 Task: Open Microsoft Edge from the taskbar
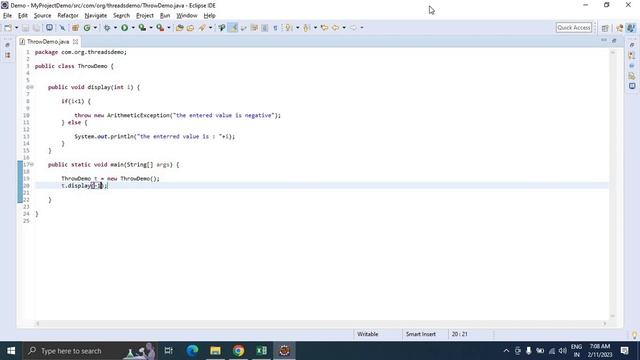point(192,351)
